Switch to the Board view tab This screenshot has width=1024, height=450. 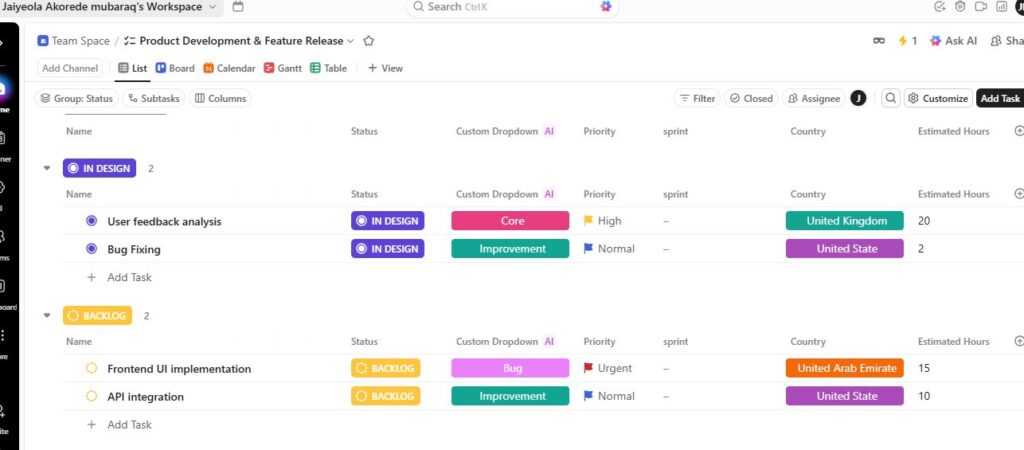click(x=175, y=68)
